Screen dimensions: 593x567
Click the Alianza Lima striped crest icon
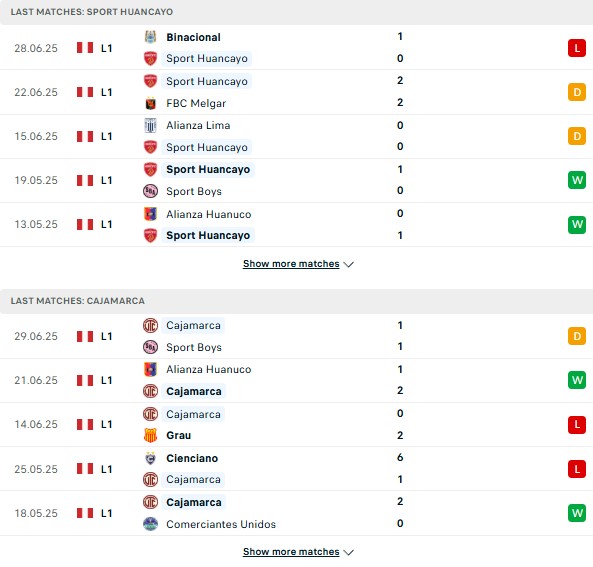click(x=150, y=125)
